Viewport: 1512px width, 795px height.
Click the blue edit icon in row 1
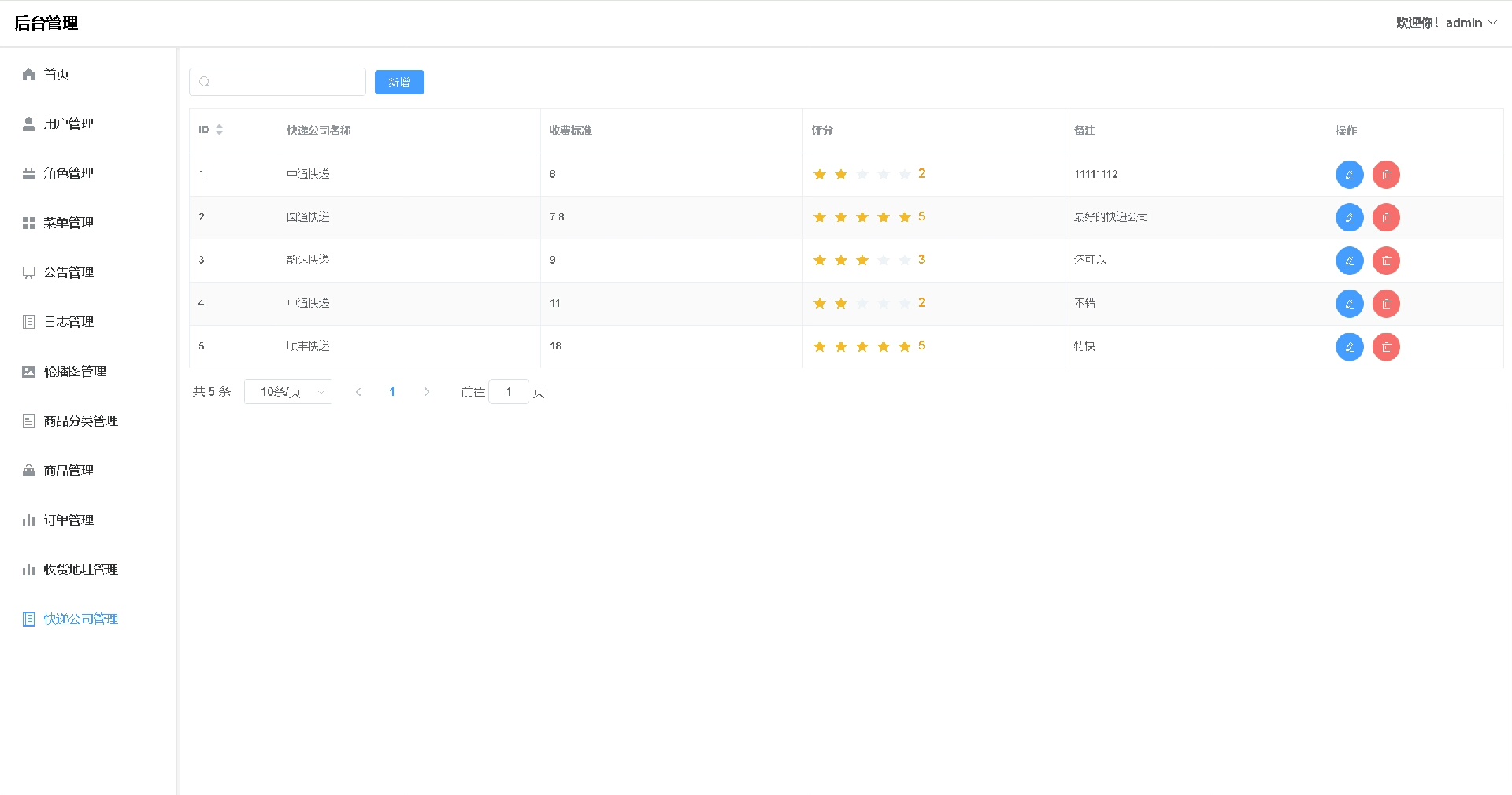[x=1349, y=175]
